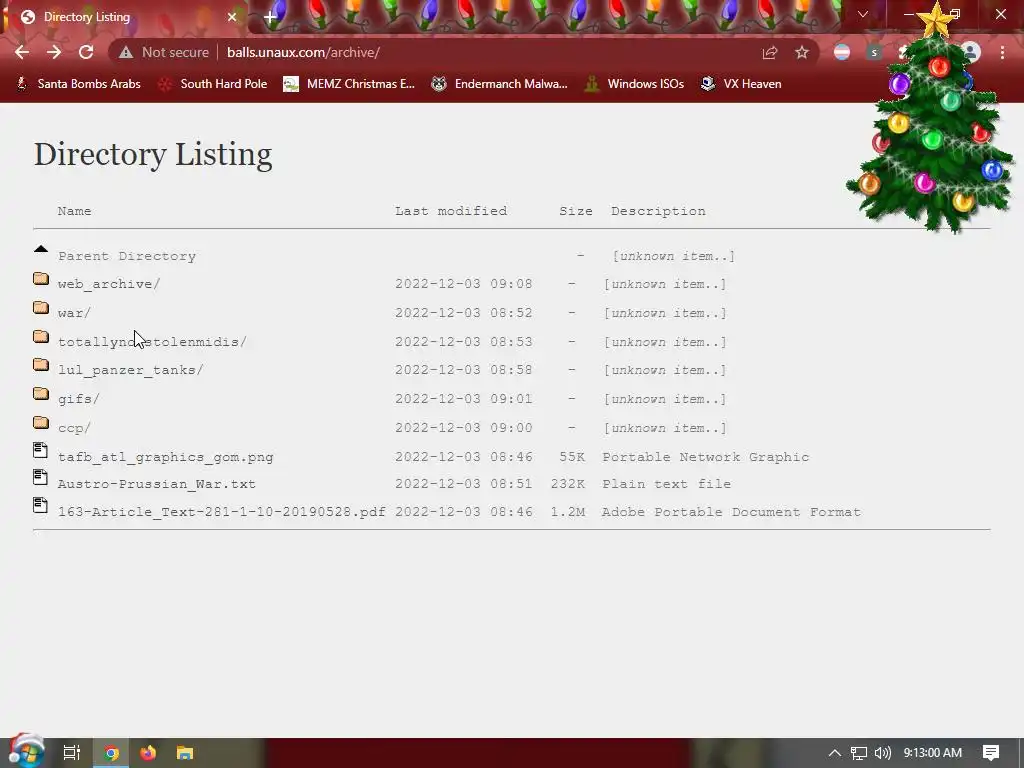Open the Endermanch Malwa... bookmark
The width and height of the screenshot is (1024, 768).
(x=500, y=84)
